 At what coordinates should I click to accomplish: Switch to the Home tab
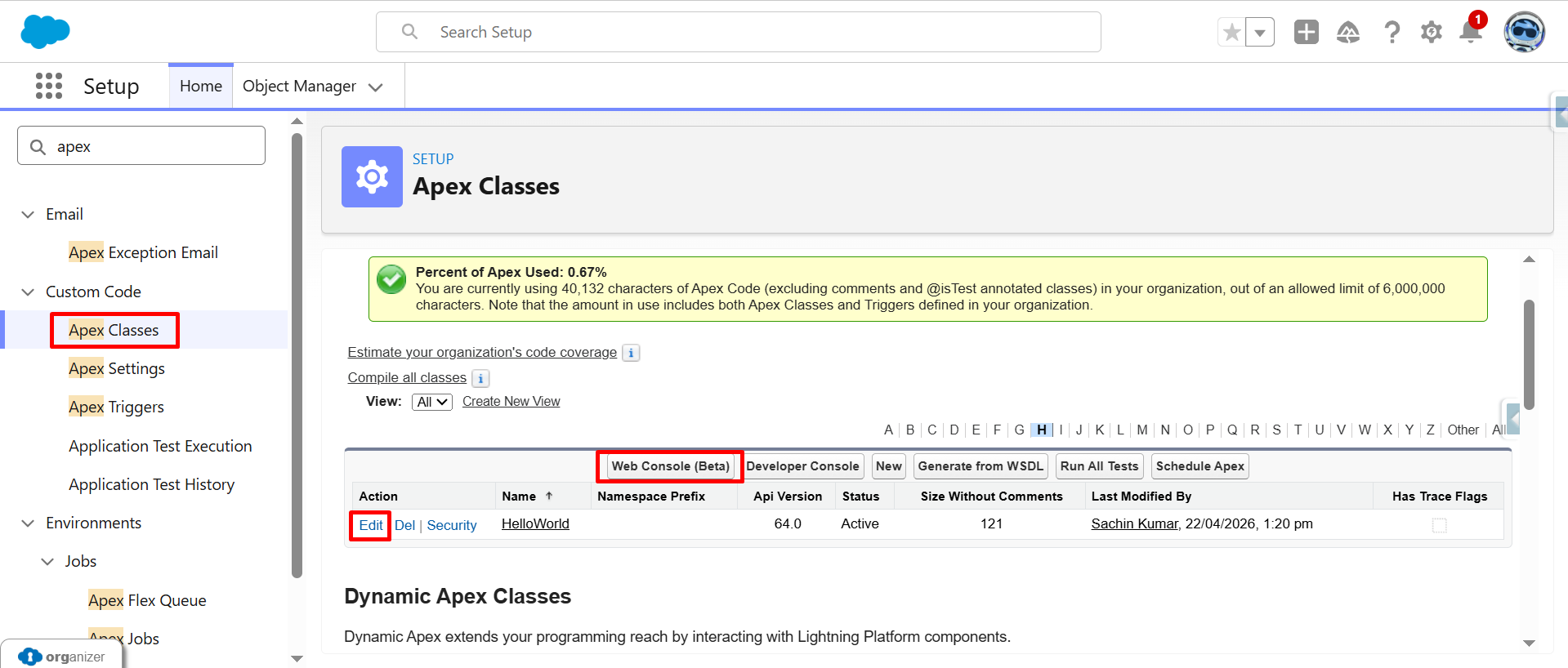[x=201, y=86]
